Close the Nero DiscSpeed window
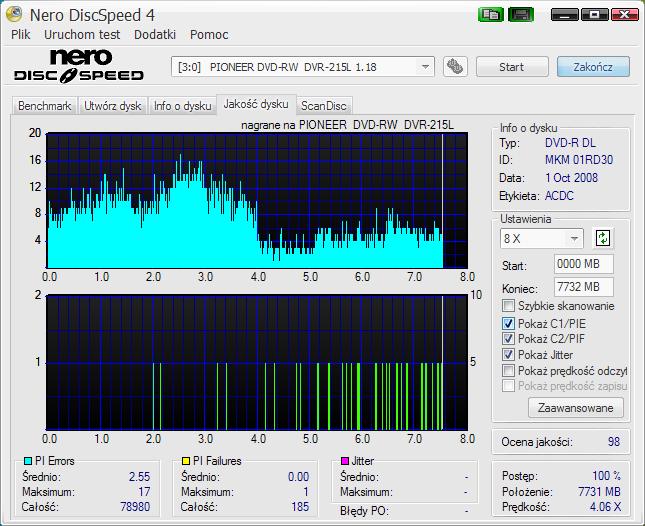This screenshot has height=526, width=645. (624, 15)
